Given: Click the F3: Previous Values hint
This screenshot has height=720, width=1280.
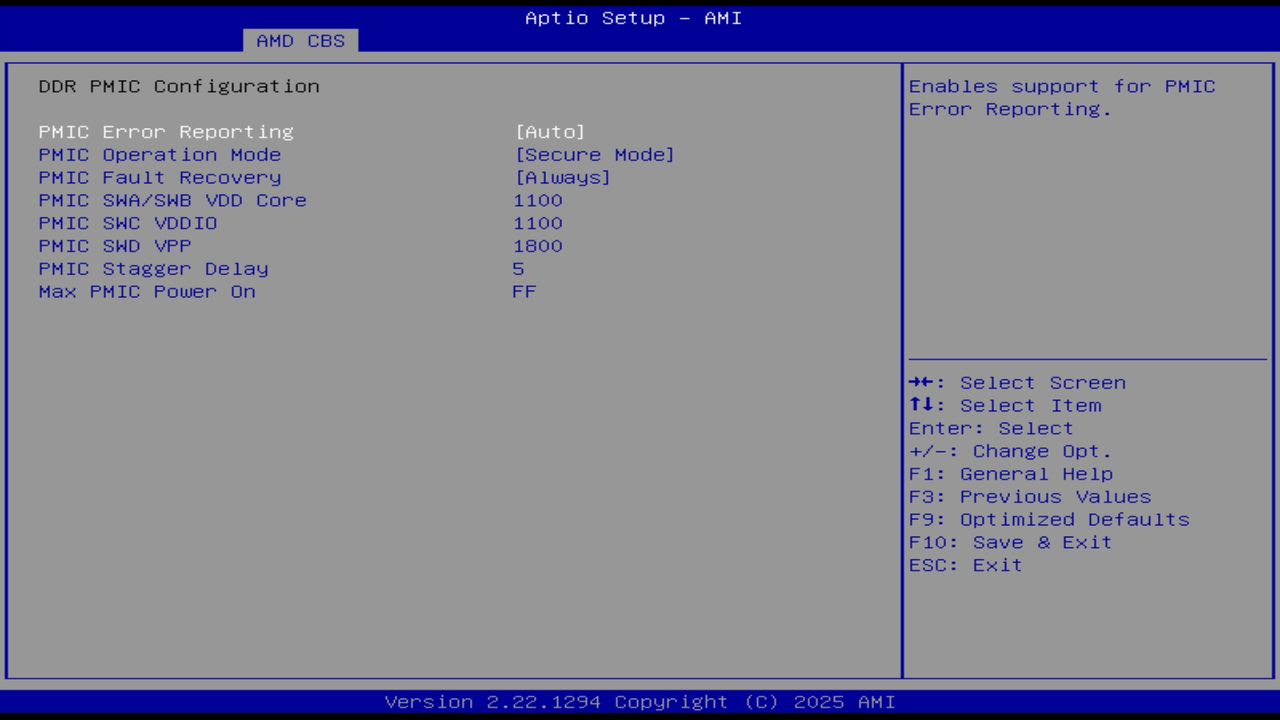Looking at the screenshot, I should coord(1030,497).
